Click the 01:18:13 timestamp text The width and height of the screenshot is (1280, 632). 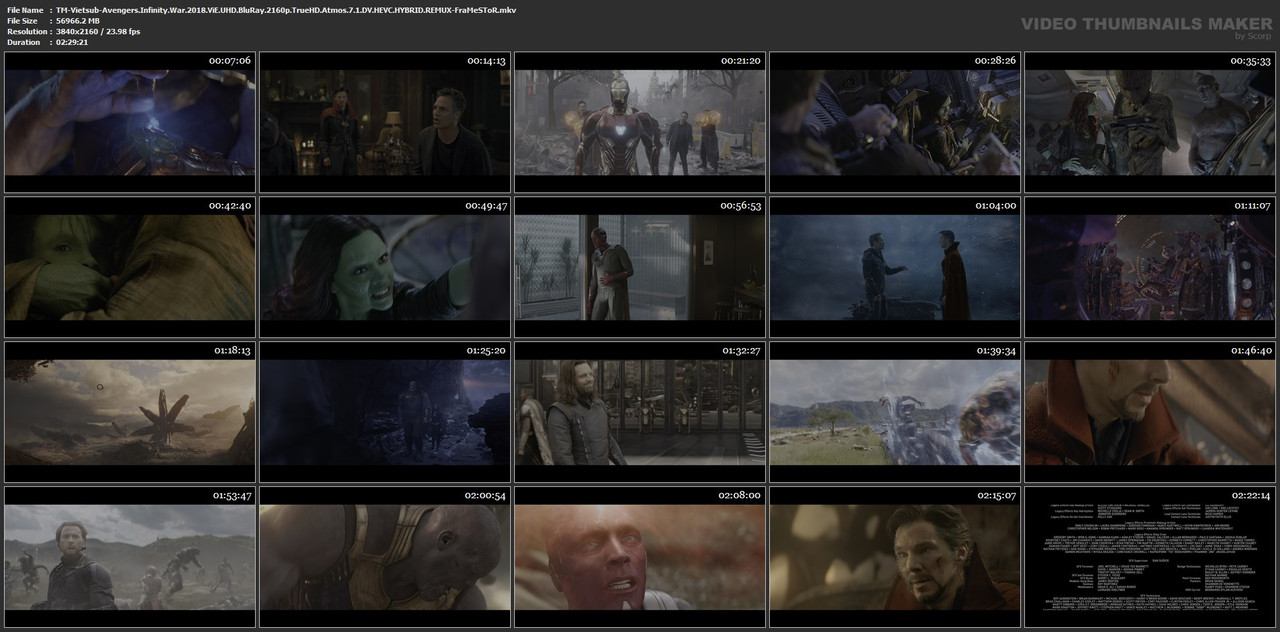pyautogui.click(x=230, y=351)
